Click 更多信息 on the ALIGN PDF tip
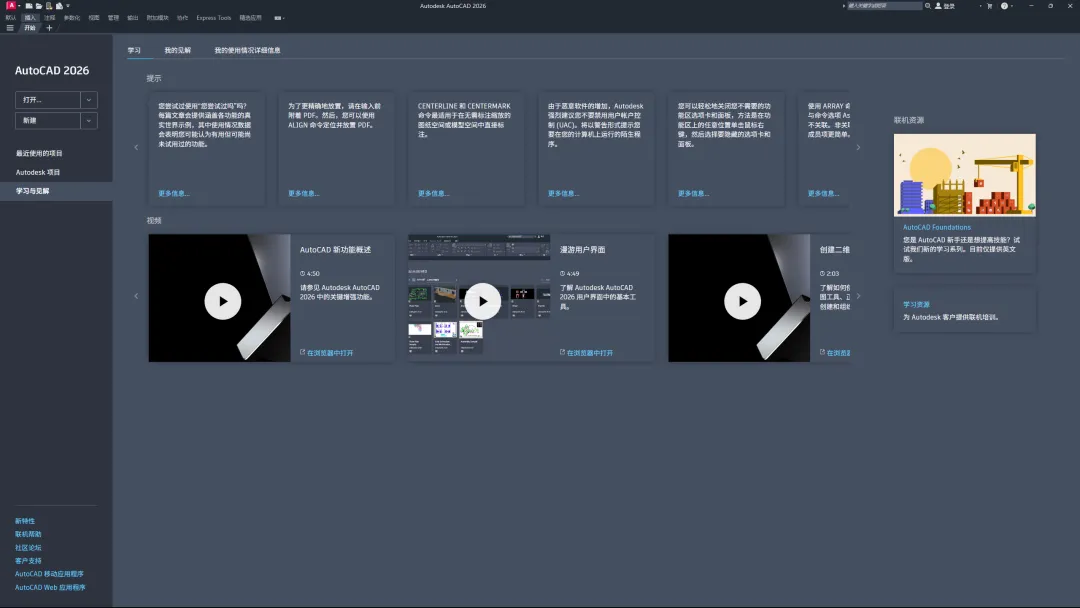 303,193
